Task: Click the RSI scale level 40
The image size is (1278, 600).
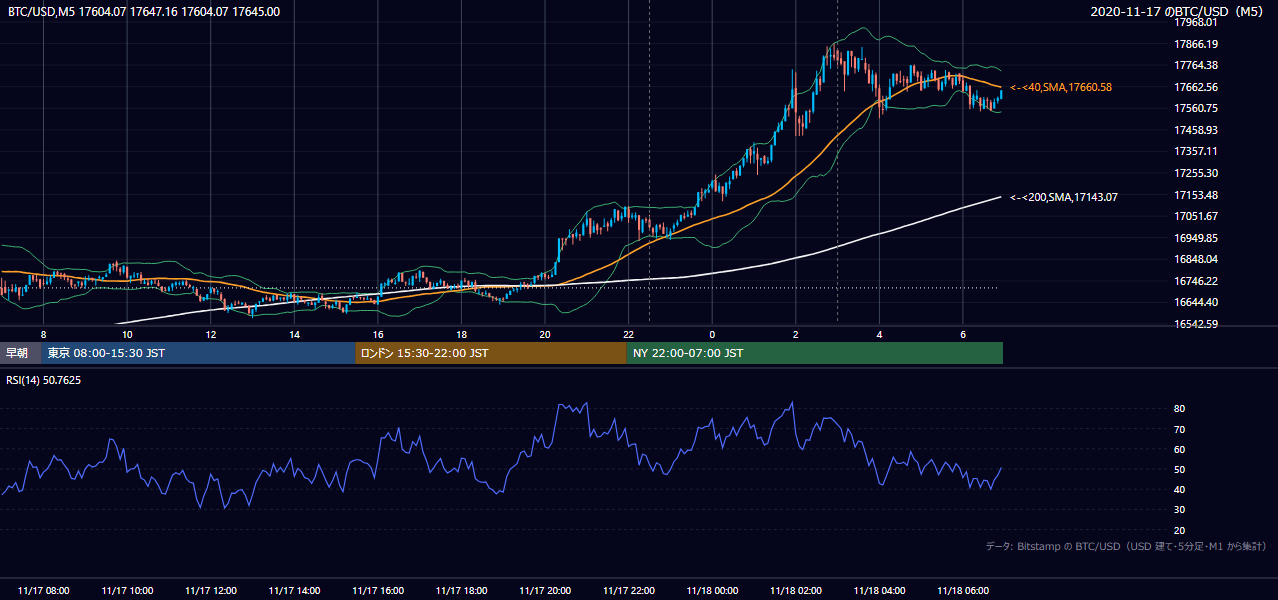Action: coord(1179,489)
